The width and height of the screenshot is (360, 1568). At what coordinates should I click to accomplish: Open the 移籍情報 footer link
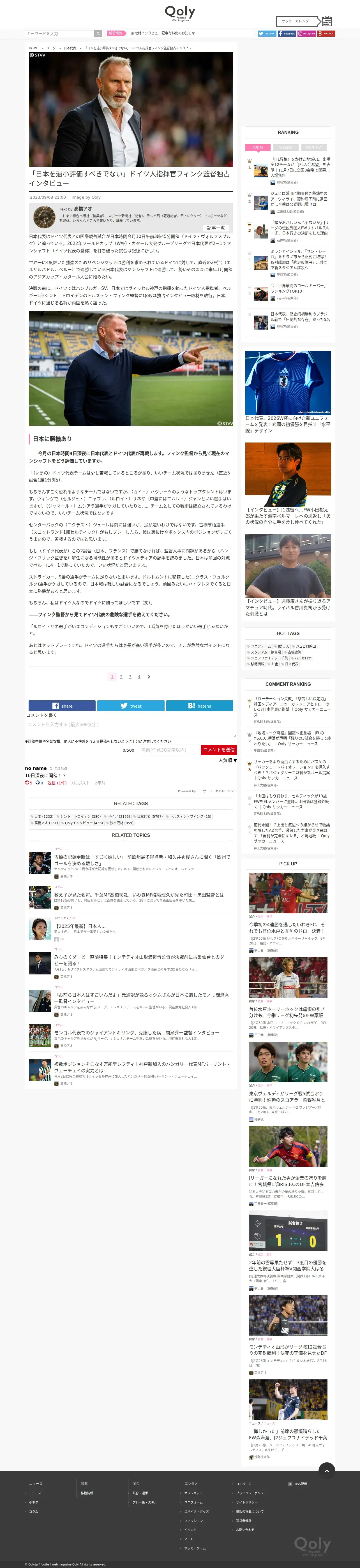tap(87, 1493)
